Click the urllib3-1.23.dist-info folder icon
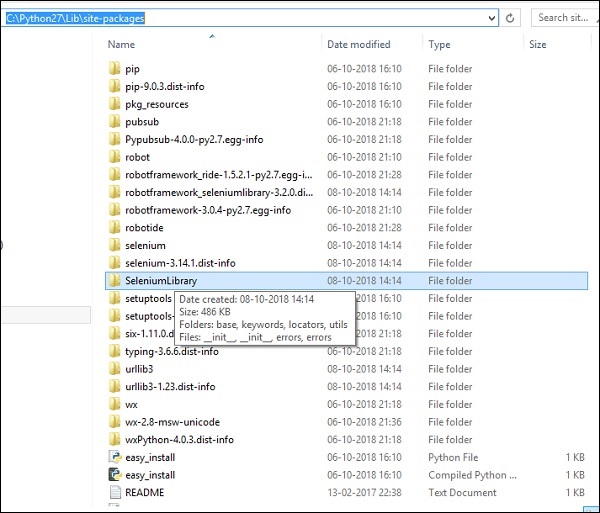Screen dimensions: 600x513 pyautogui.click(x=114, y=386)
